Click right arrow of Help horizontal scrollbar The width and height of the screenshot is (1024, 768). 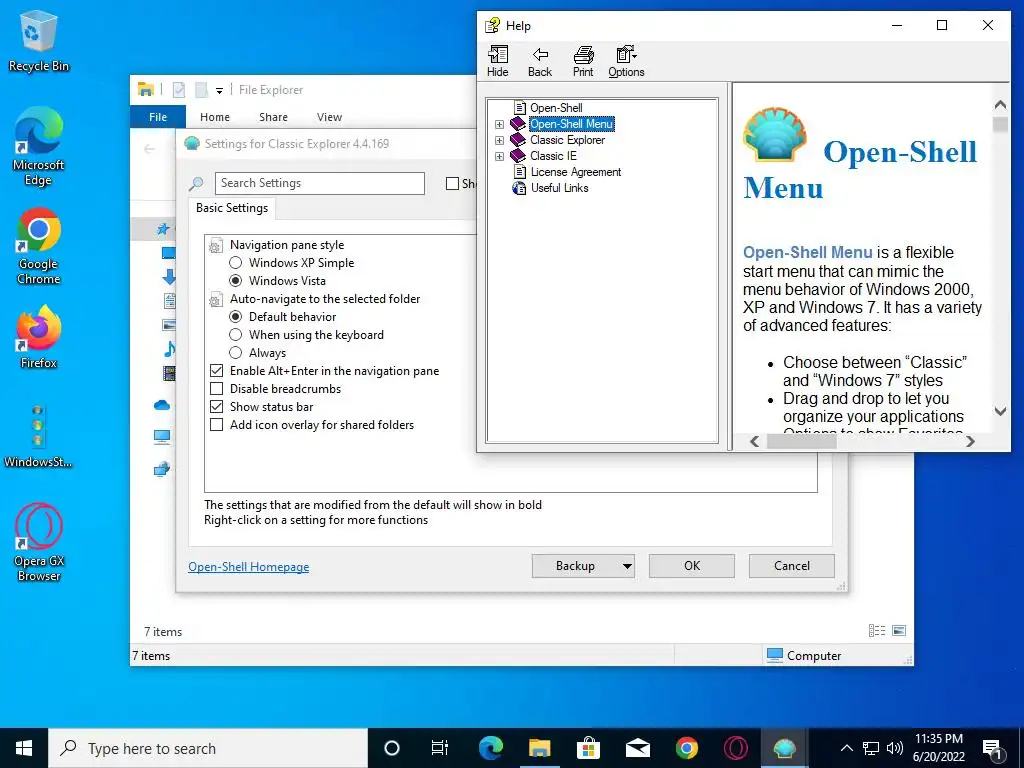[970, 441]
